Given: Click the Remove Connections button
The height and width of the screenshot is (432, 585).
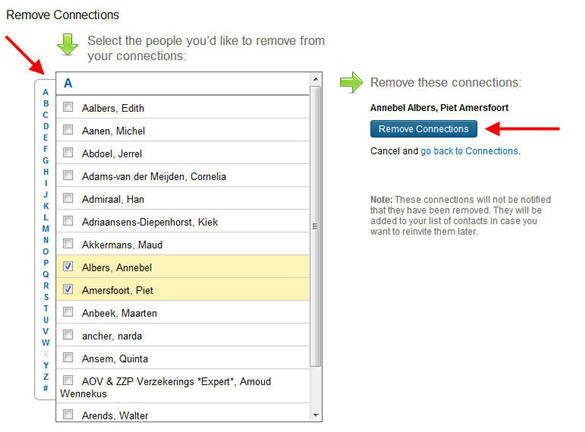Looking at the screenshot, I should [x=423, y=129].
